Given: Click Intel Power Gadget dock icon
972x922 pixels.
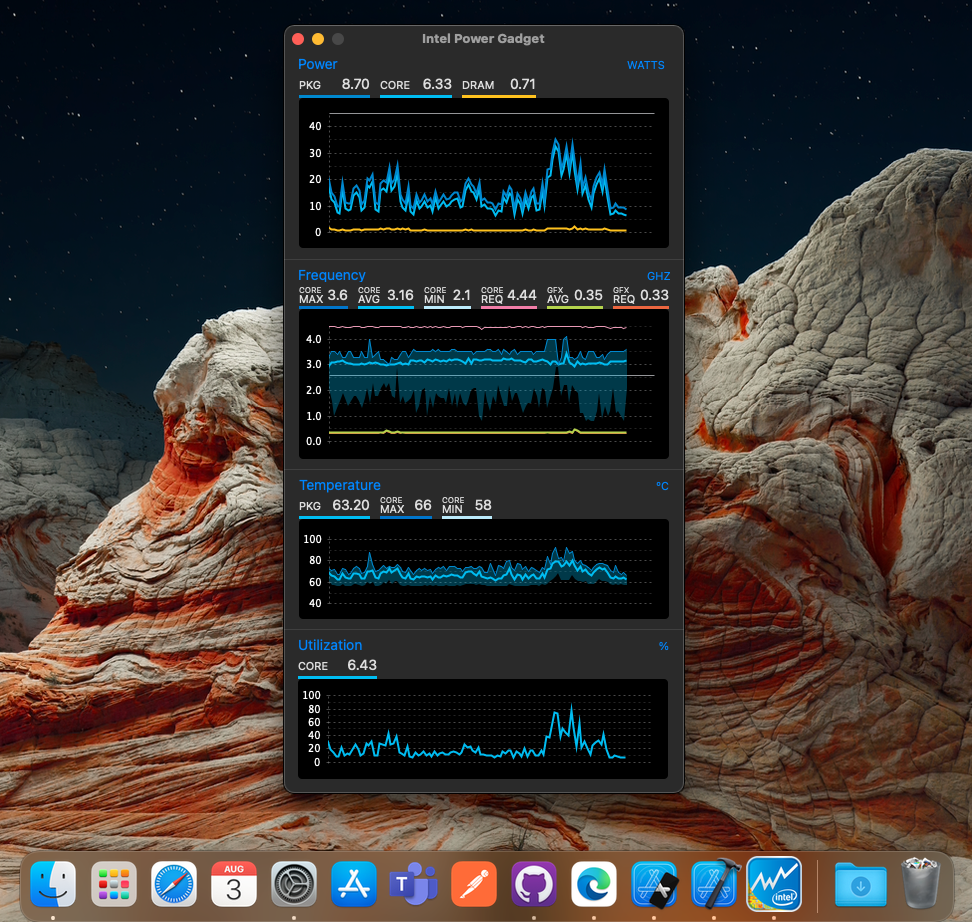Looking at the screenshot, I should (774, 884).
